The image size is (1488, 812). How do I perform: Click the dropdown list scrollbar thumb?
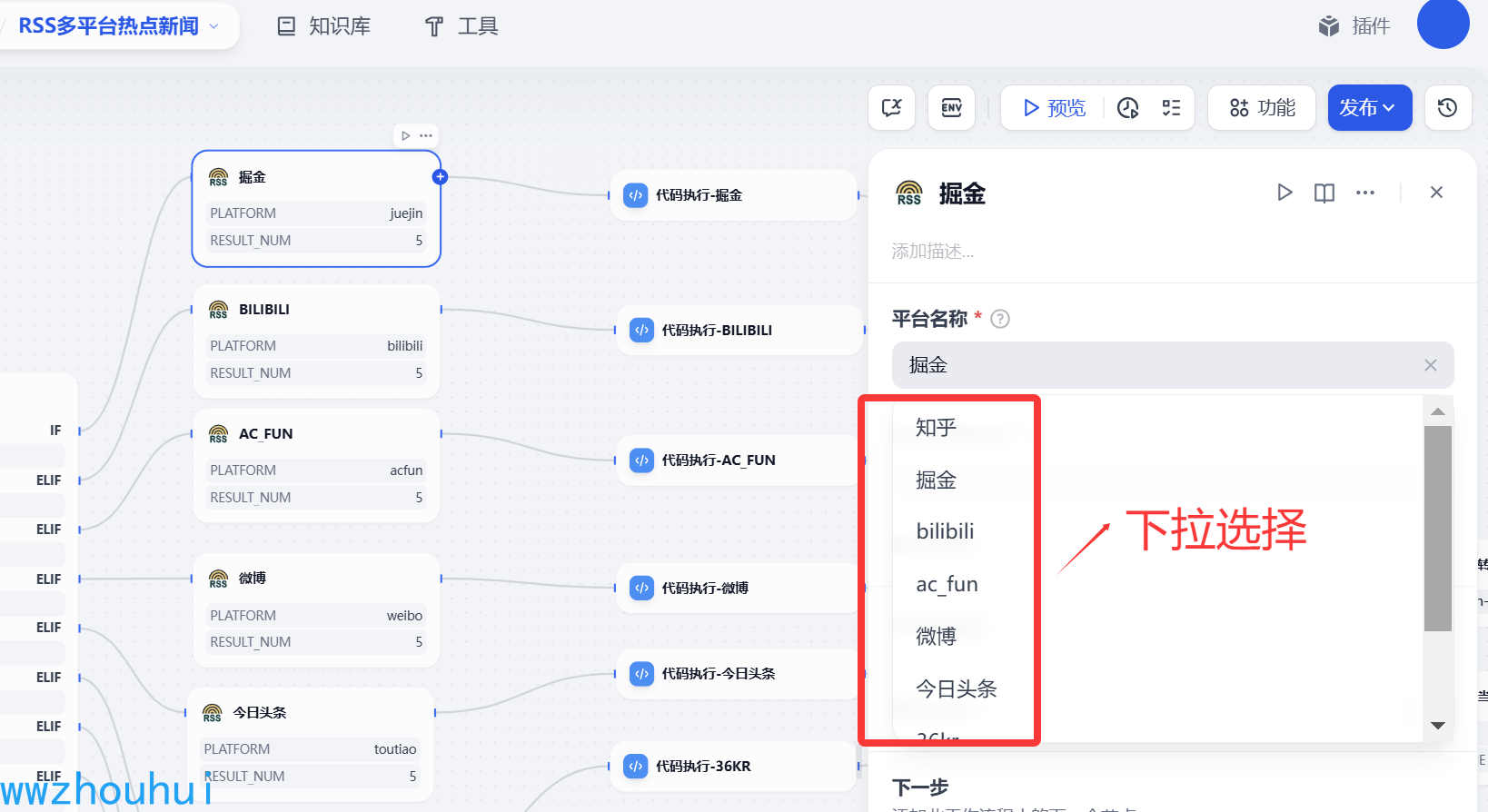coord(1438,528)
